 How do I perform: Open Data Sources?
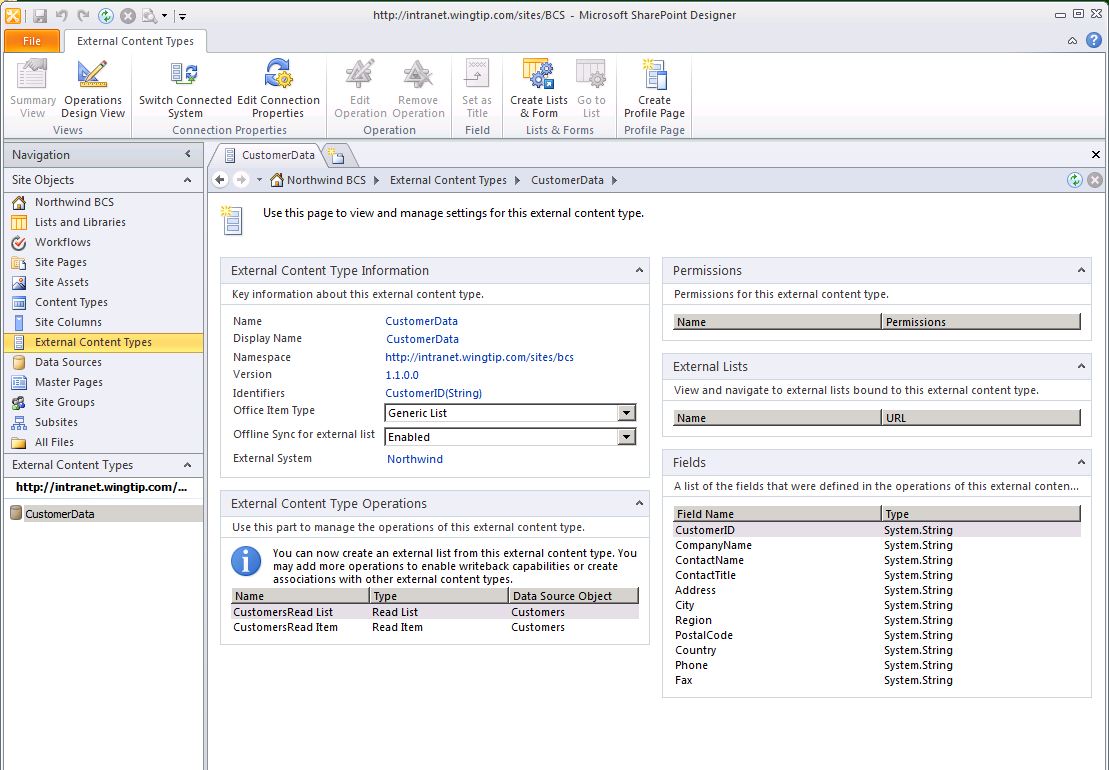point(103,362)
